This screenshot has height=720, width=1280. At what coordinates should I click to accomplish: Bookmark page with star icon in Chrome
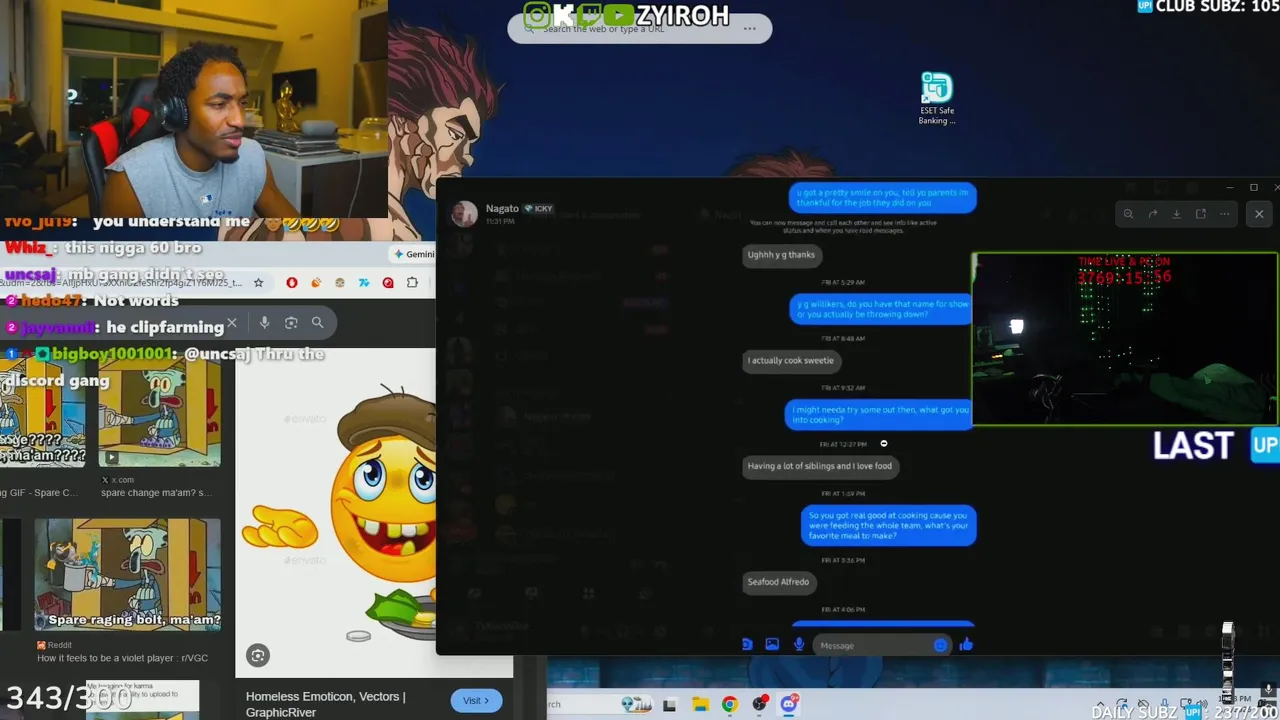pos(258,283)
